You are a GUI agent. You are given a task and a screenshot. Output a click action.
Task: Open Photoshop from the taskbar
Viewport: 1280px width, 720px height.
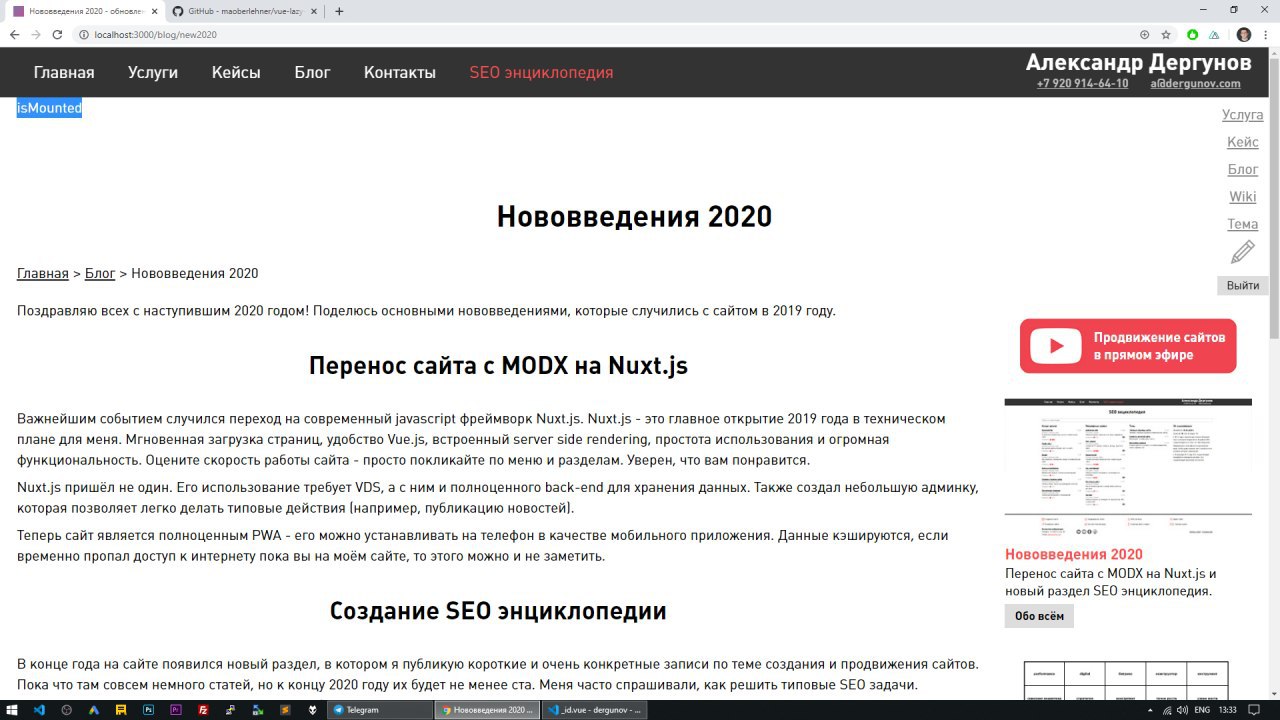coord(148,710)
